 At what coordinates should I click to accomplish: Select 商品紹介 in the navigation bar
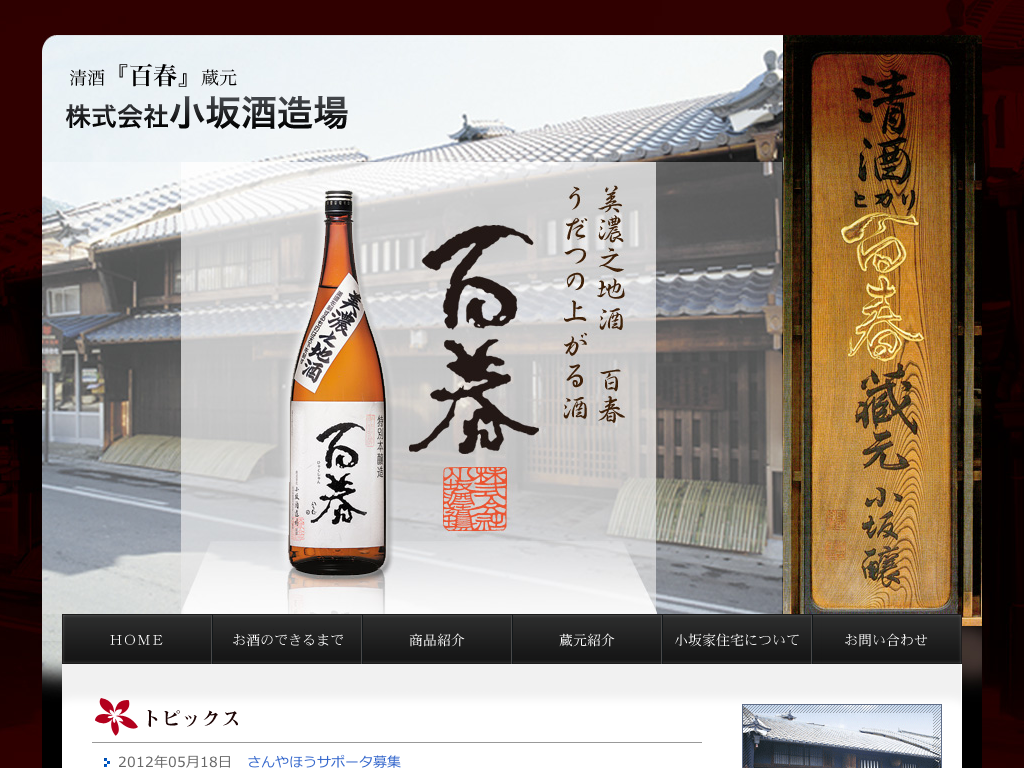[437, 640]
